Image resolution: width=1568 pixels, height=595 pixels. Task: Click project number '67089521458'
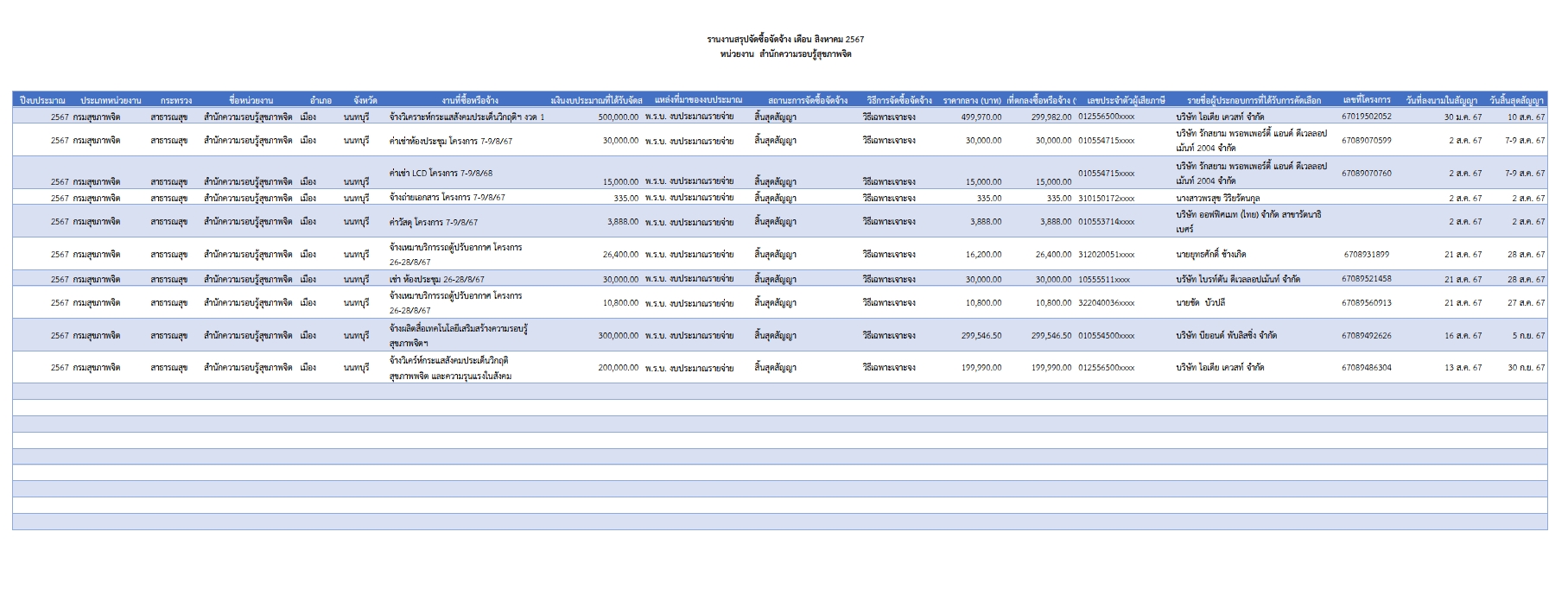1367,278
